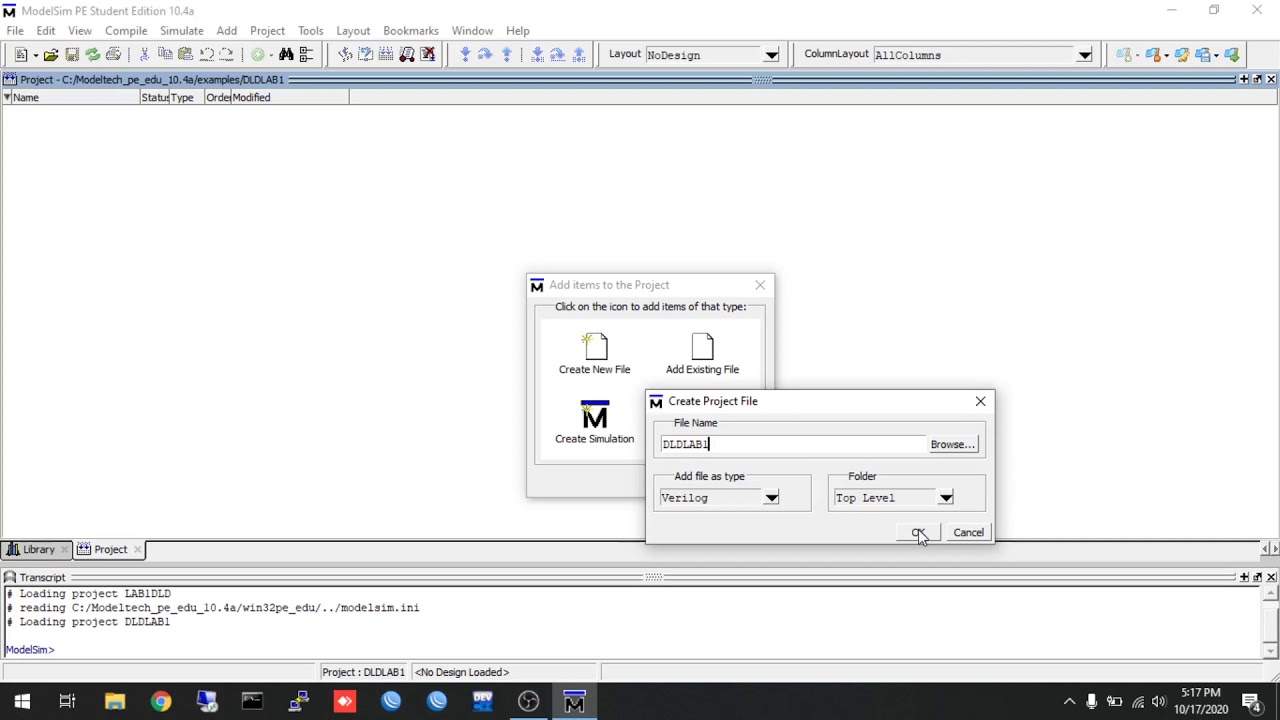Click the Create Simulation icon
1280x720 pixels.
click(x=595, y=422)
